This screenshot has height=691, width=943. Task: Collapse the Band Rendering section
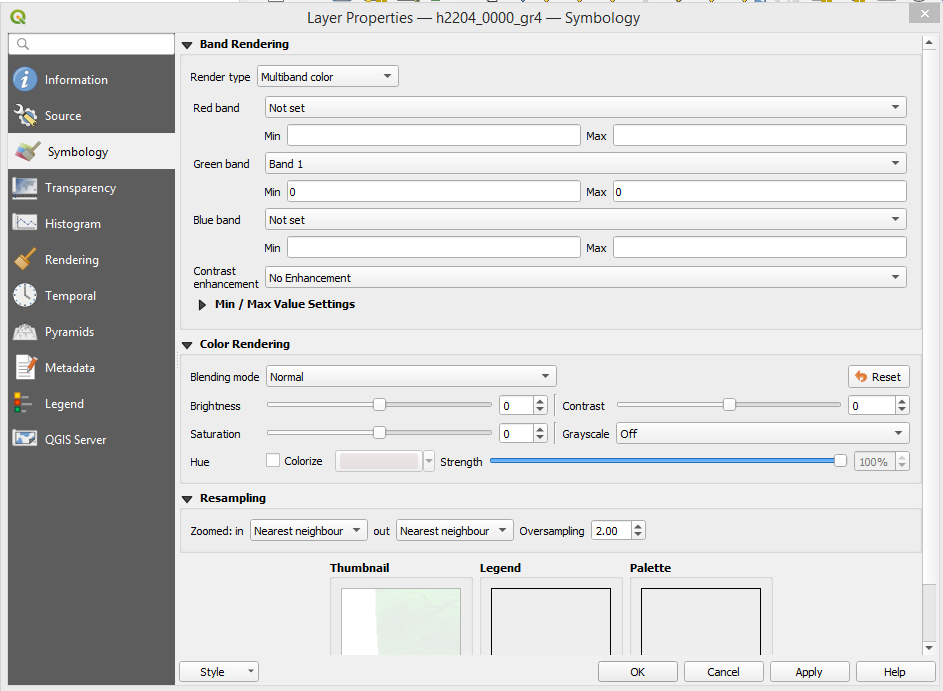[187, 45]
